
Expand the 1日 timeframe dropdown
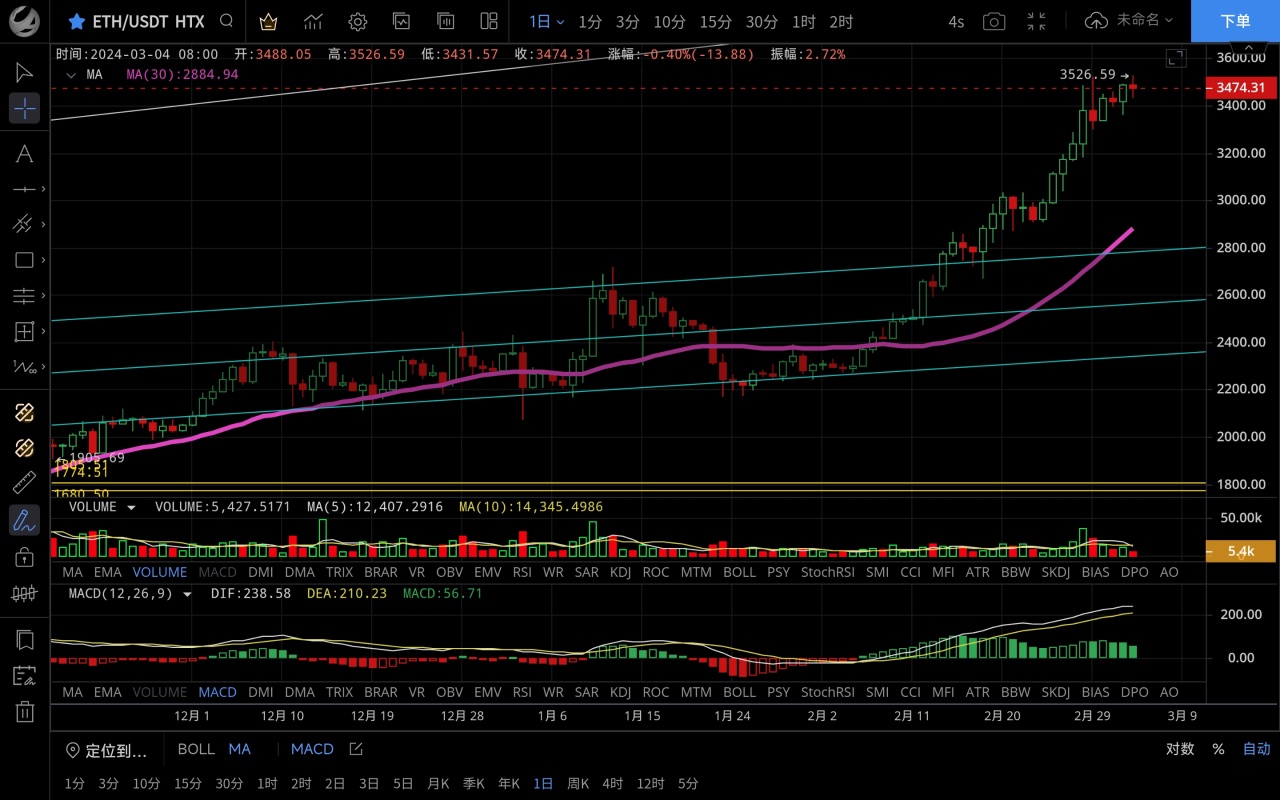547,21
